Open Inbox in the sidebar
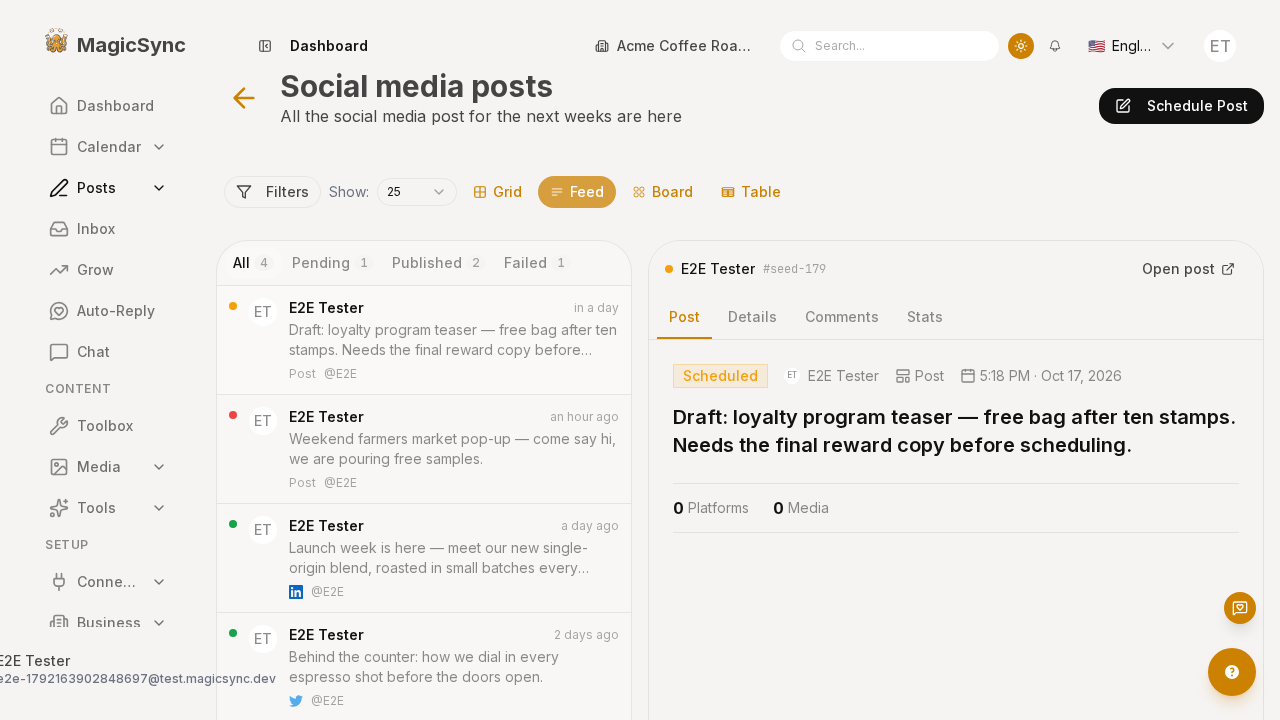Screen dimensions: 1280x720 pos(108,228)
